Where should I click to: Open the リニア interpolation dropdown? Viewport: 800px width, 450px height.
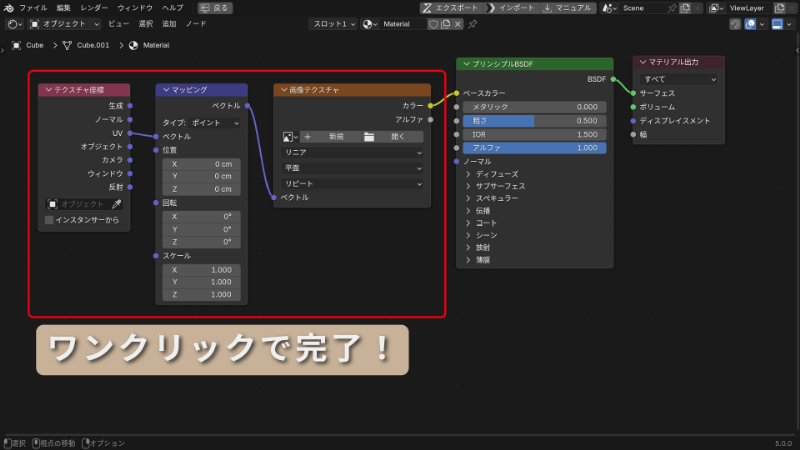[352, 153]
